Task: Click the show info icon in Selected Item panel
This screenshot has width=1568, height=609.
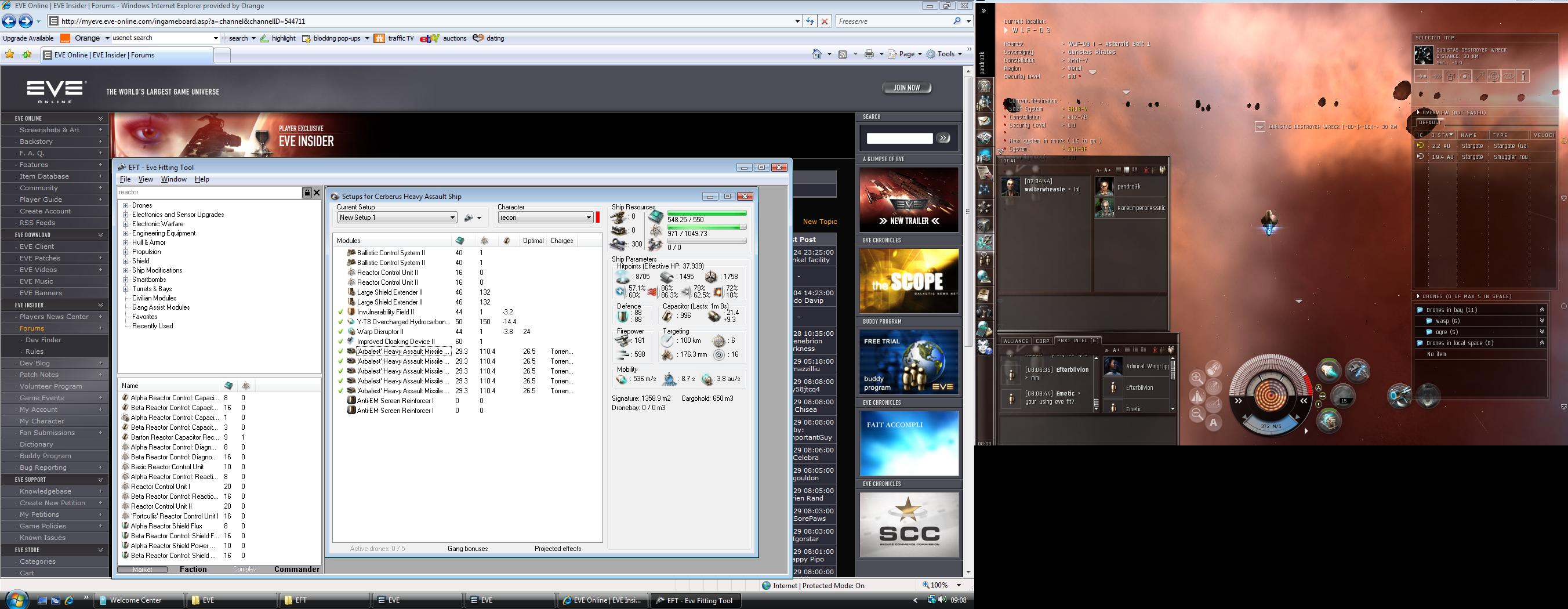Action: click(1523, 76)
